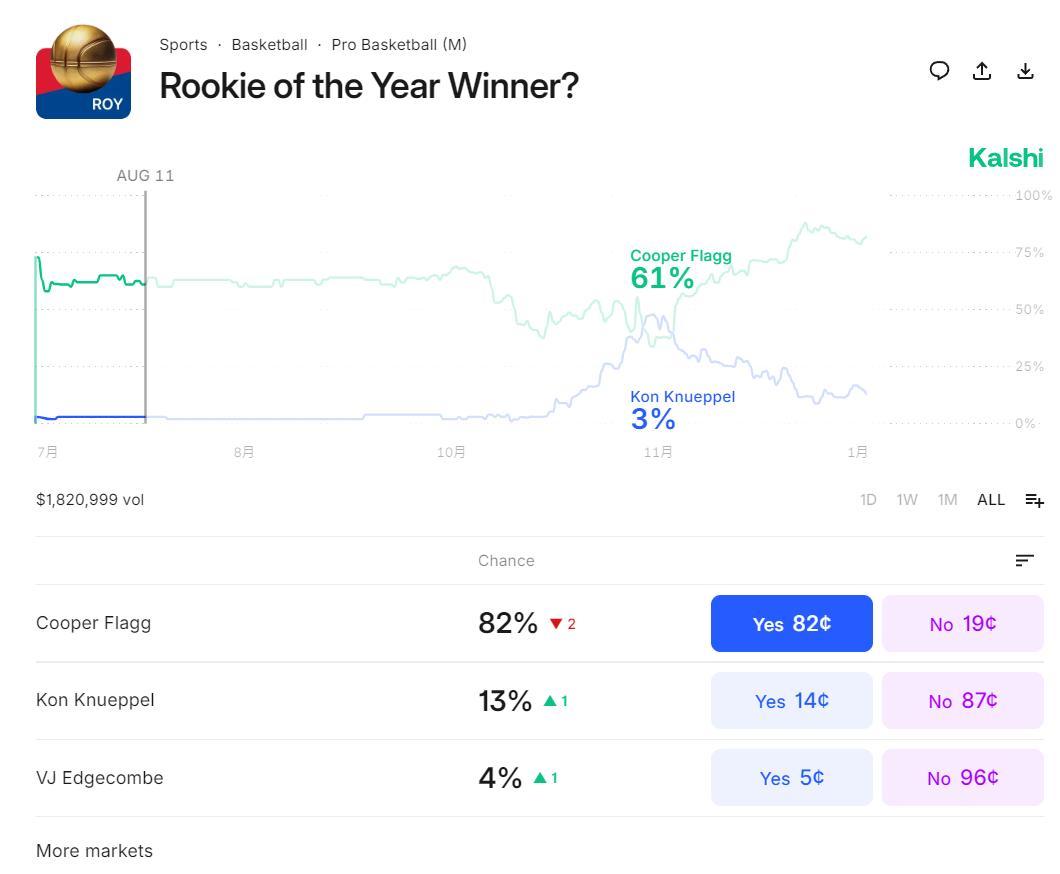The image size is (1060, 874).
Task: Click the ROY basketball market thumbnail
Action: click(83, 72)
